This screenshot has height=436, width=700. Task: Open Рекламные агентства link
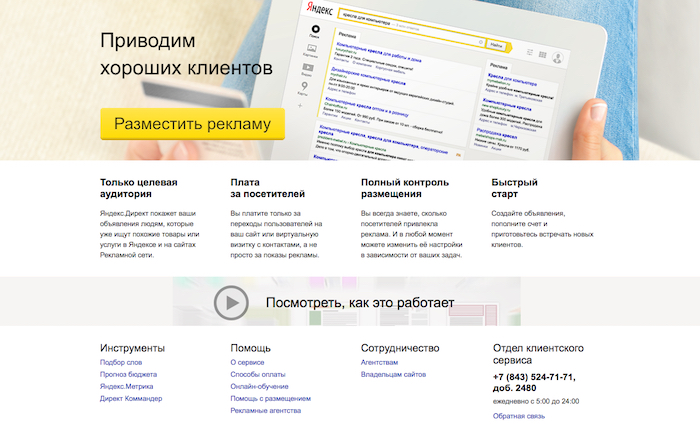pos(266,411)
